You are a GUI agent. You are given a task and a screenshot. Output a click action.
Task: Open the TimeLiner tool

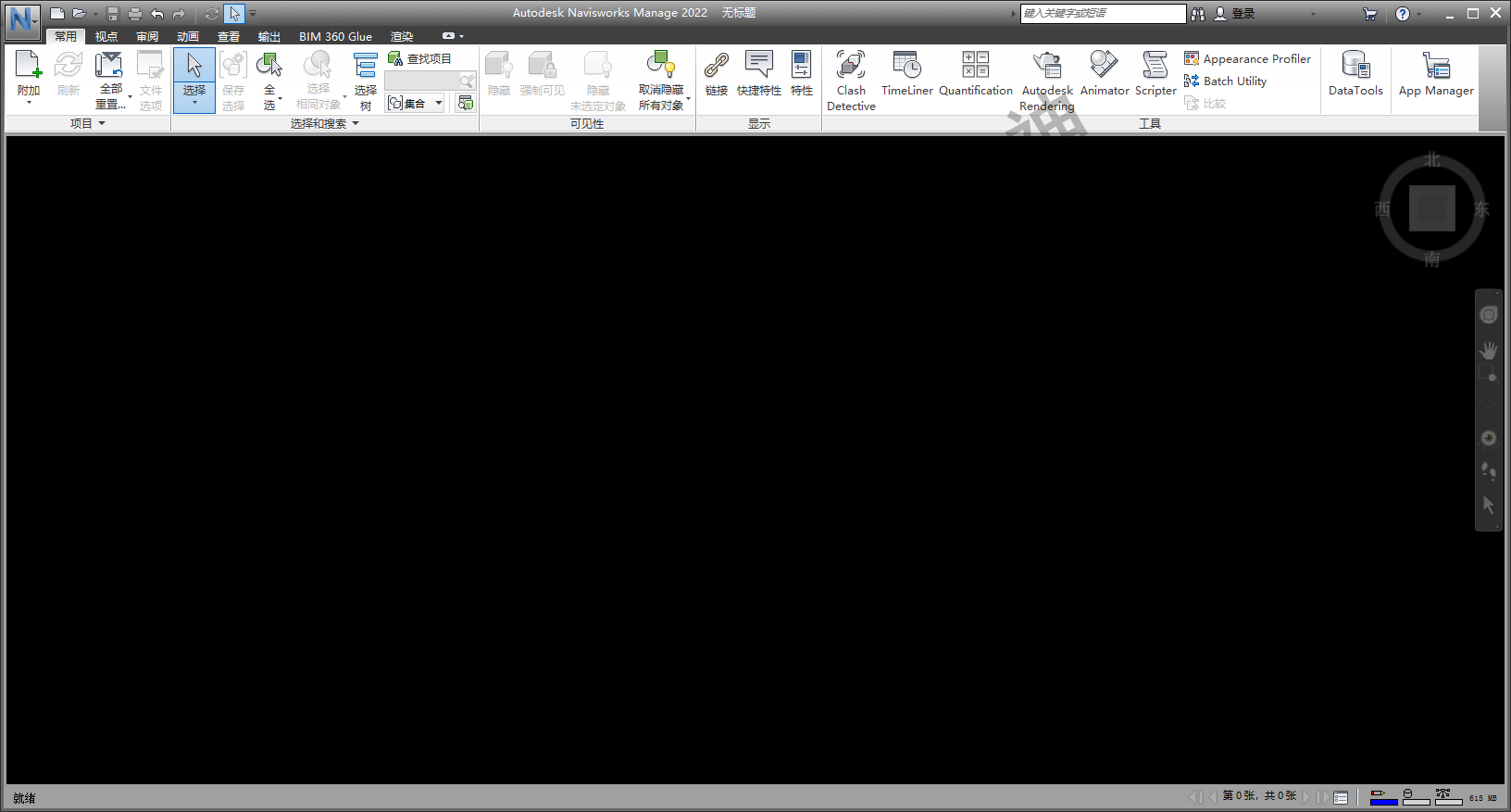pyautogui.click(x=907, y=73)
